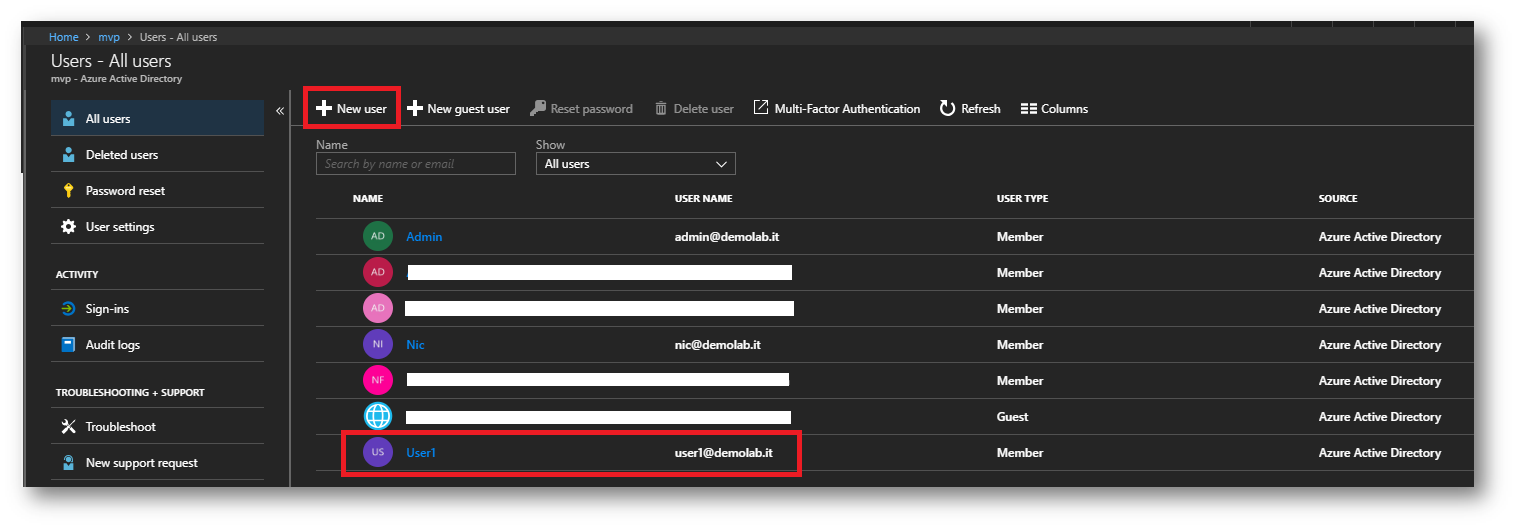
Task: Click the Sign-ins arrow icon
Action: pos(68,309)
